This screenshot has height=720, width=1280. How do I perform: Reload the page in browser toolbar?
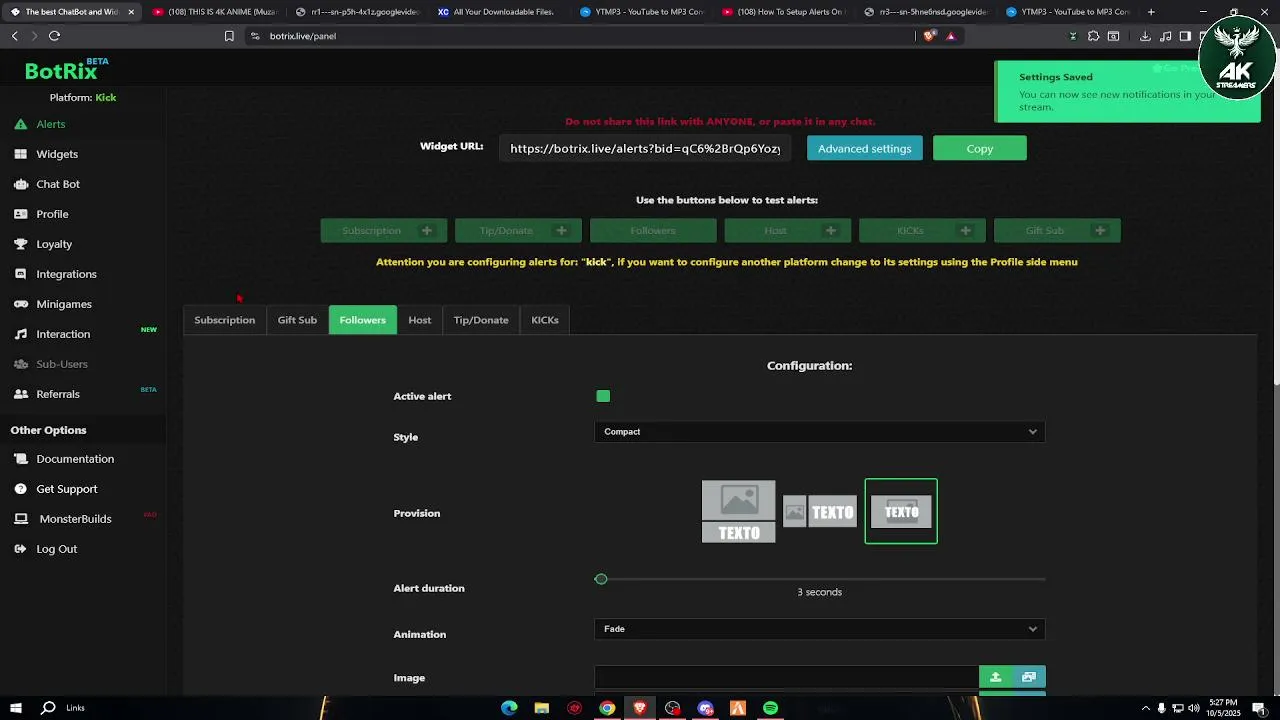click(x=54, y=36)
